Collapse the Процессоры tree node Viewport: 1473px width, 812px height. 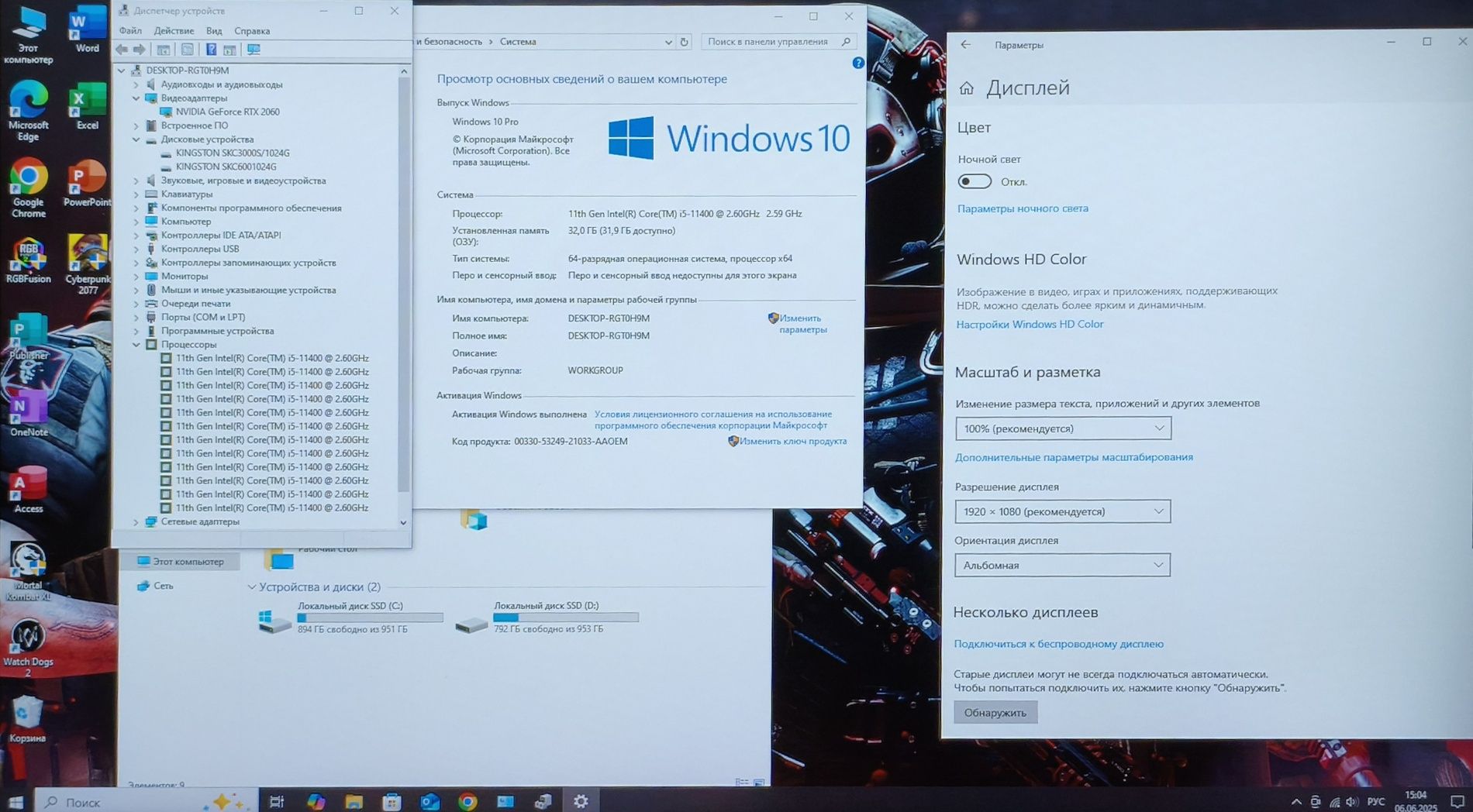[x=136, y=345]
